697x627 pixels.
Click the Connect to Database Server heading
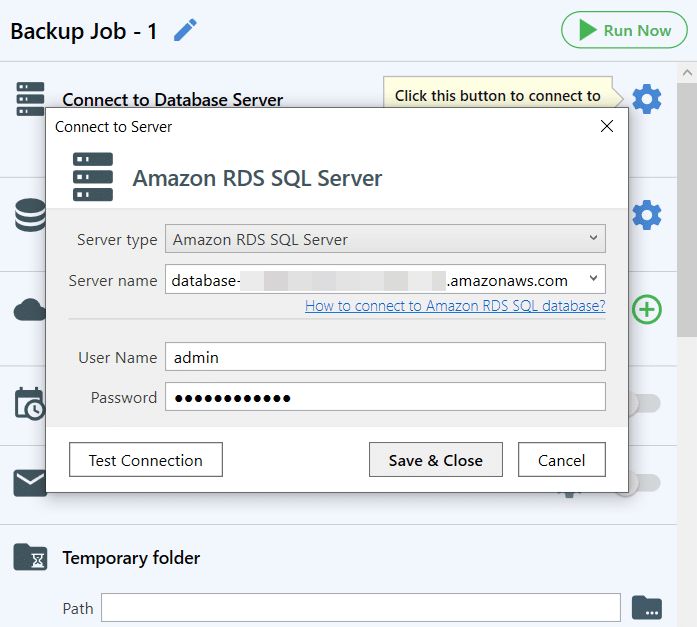(172, 100)
